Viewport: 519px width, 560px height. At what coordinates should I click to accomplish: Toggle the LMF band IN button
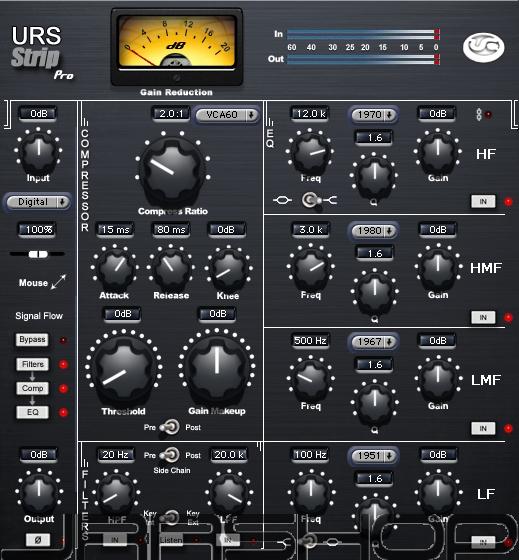(x=483, y=428)
